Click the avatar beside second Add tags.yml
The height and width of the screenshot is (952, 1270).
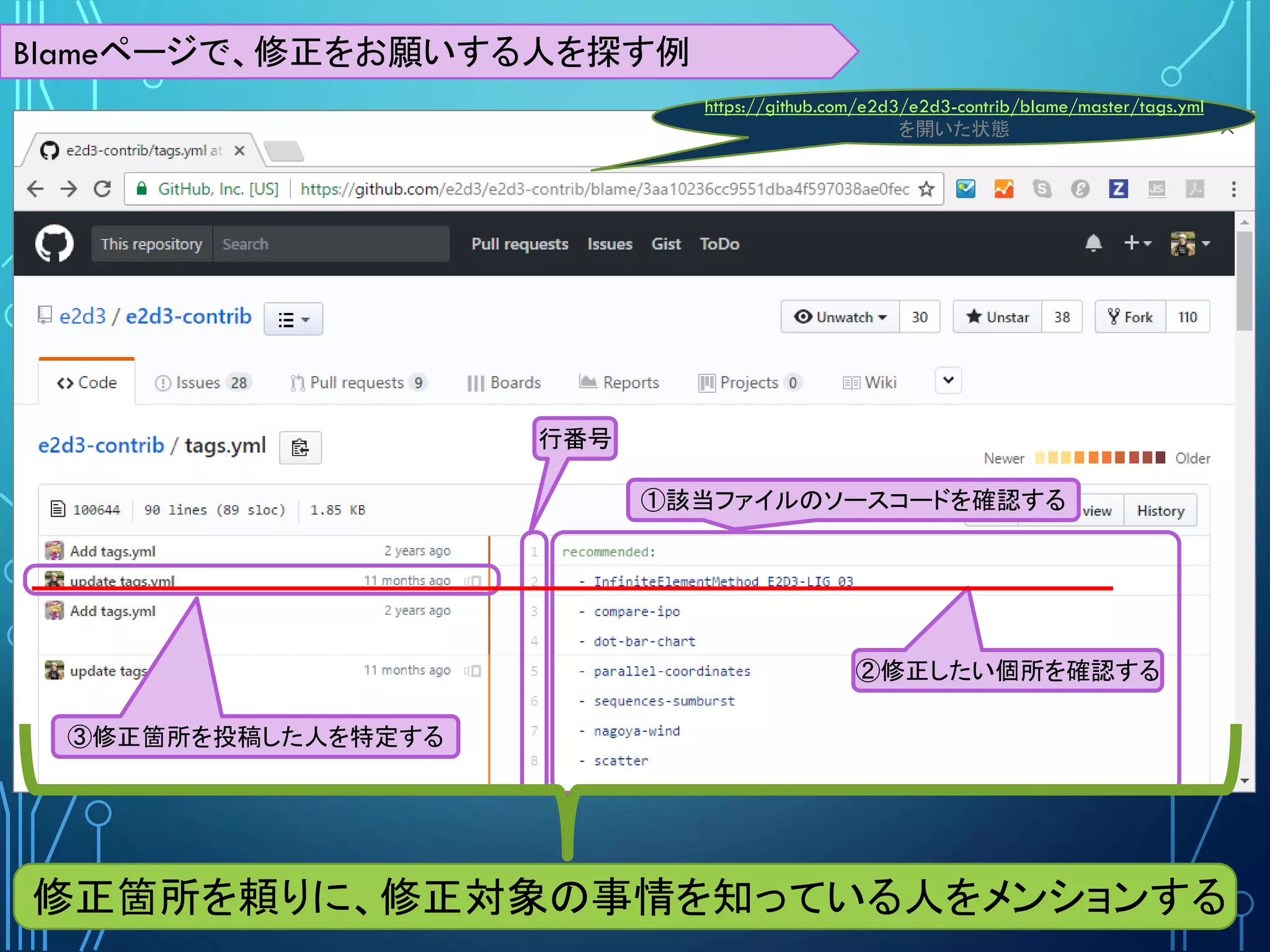55,610
